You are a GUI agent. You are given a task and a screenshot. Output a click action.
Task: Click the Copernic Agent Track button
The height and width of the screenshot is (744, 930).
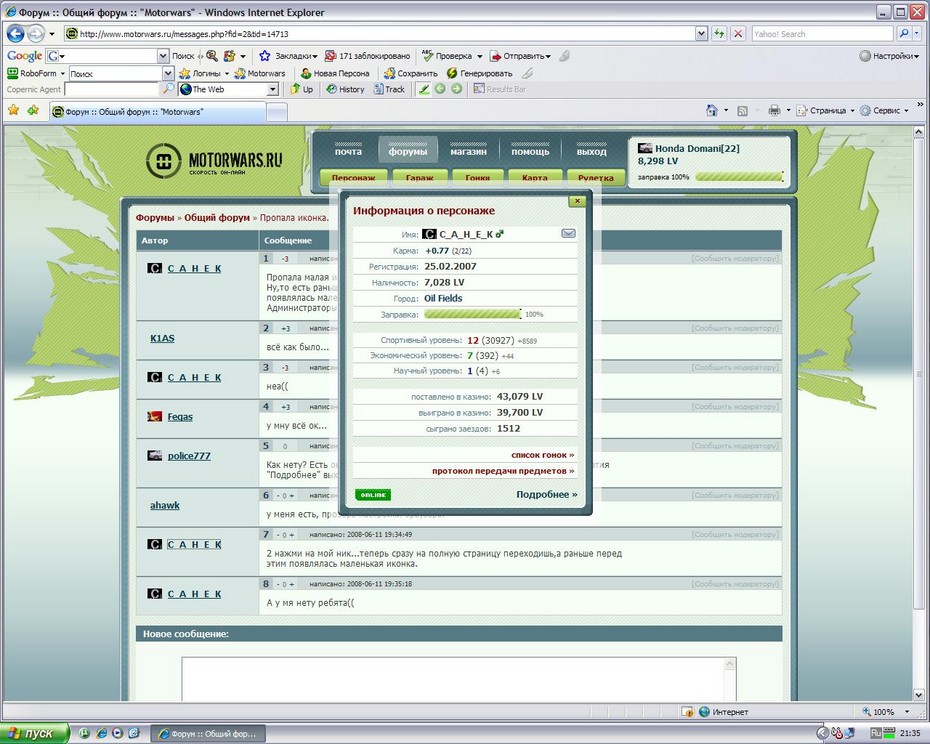pyautogui.click(x=389, y=89)
